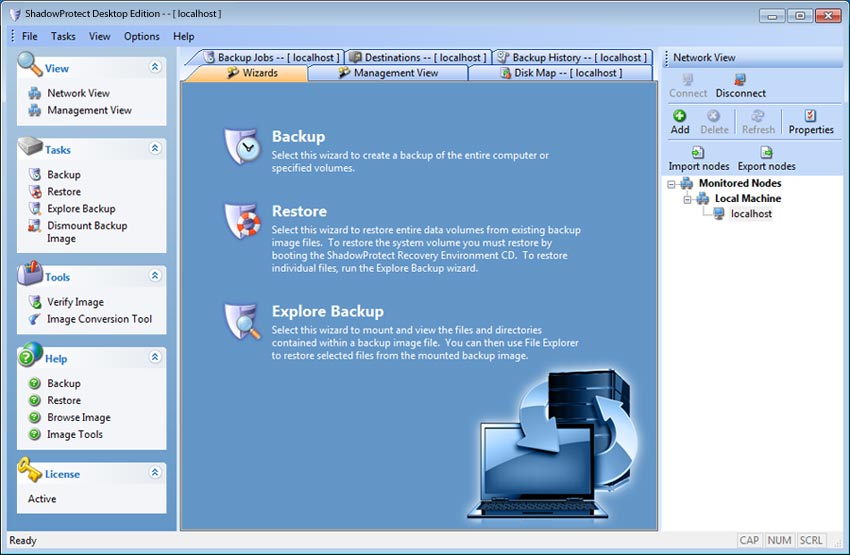
Task: Click the Network View panel header
Action: pos(754,57)
